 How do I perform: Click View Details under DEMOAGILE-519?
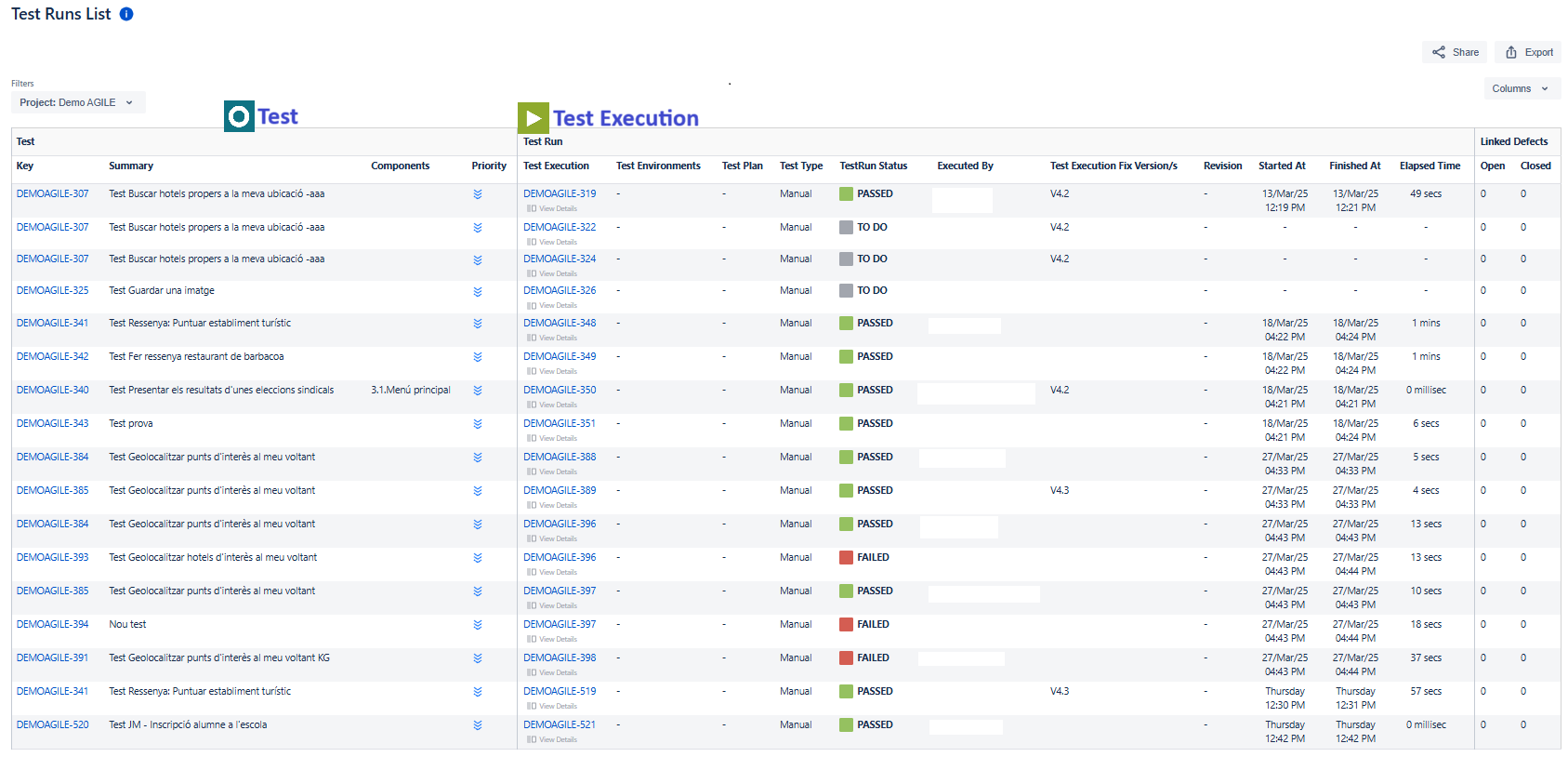tap(552, 706)
